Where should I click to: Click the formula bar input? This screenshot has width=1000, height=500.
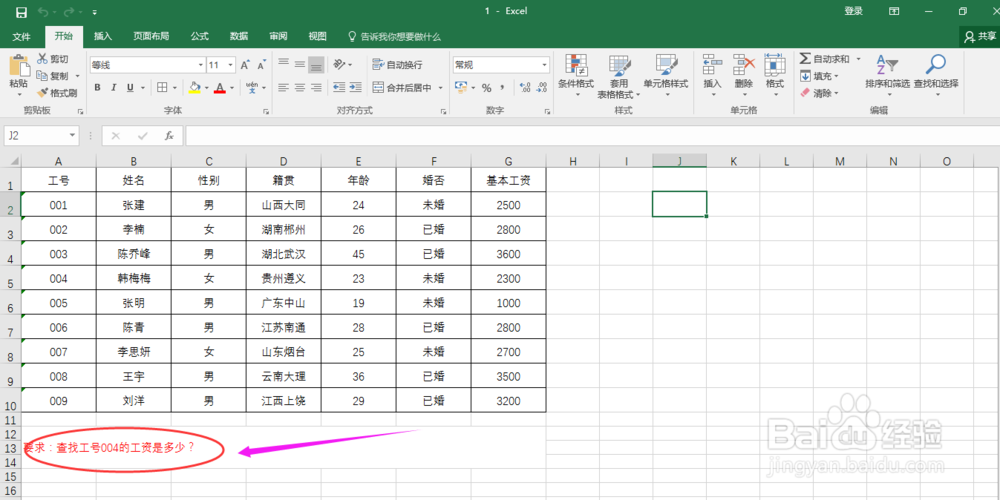(592, 136)
